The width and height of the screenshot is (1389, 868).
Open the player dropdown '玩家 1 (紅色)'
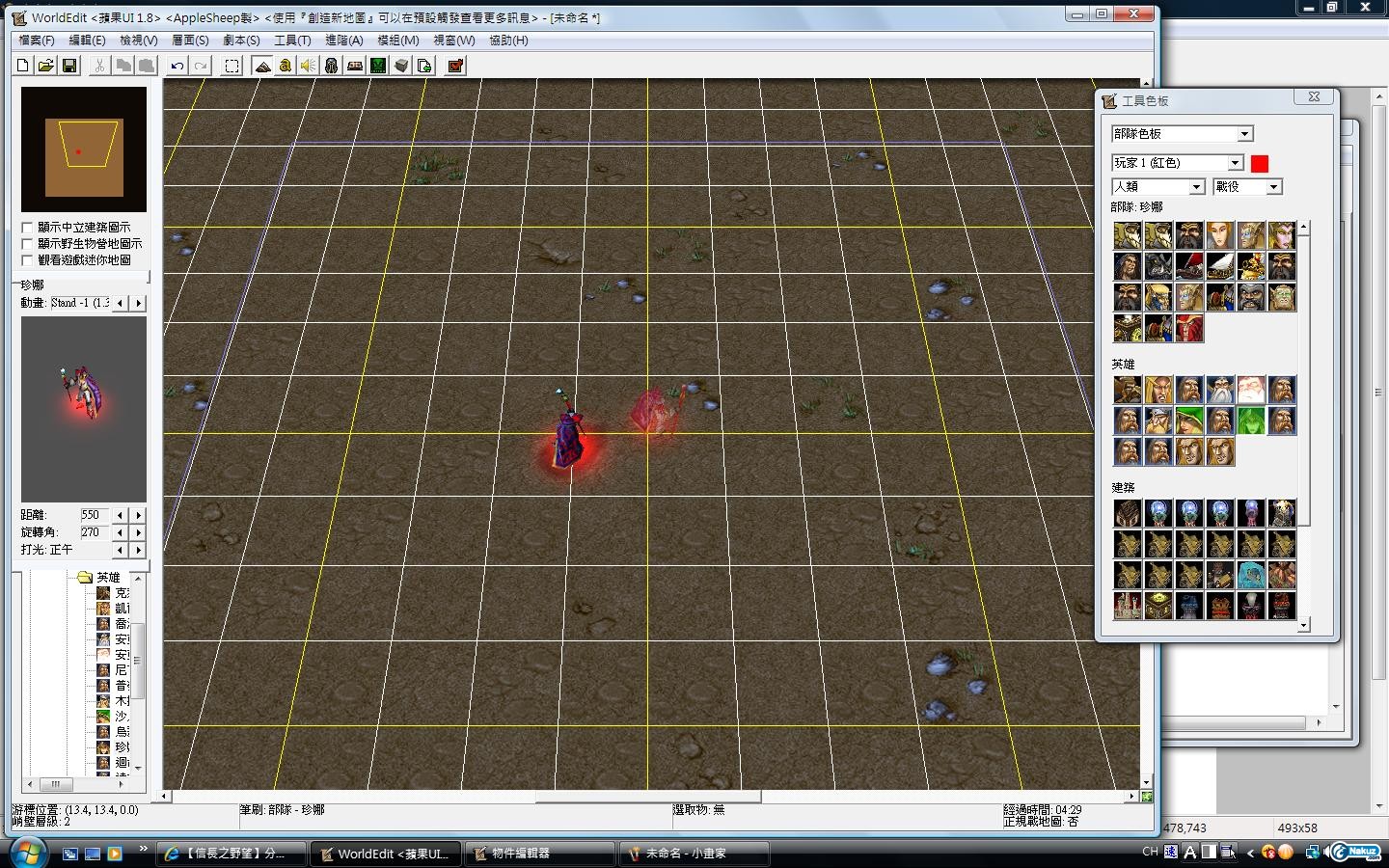click(1177, 163)
